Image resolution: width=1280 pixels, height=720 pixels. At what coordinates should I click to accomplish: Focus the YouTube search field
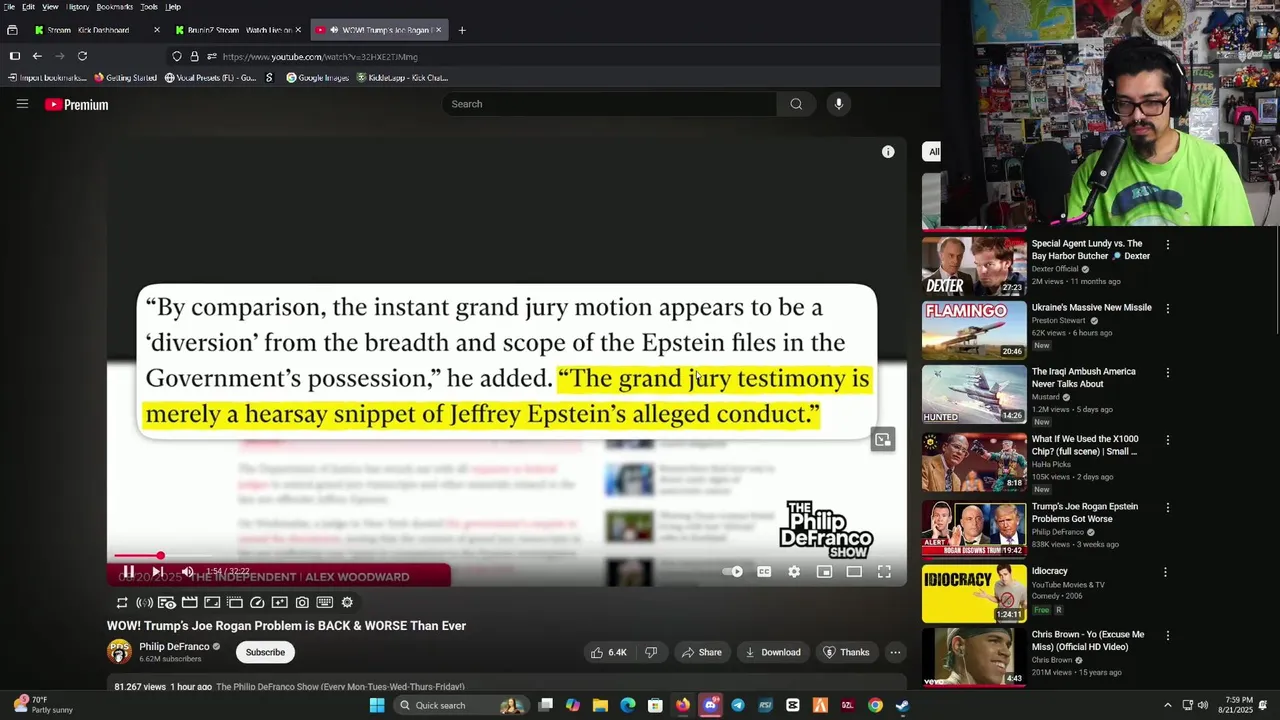click(x=608, y=104)
